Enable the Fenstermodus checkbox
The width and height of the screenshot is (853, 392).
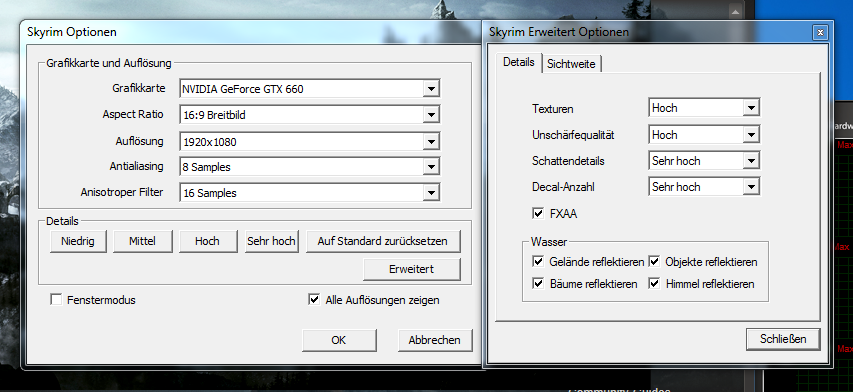[55, 300]
